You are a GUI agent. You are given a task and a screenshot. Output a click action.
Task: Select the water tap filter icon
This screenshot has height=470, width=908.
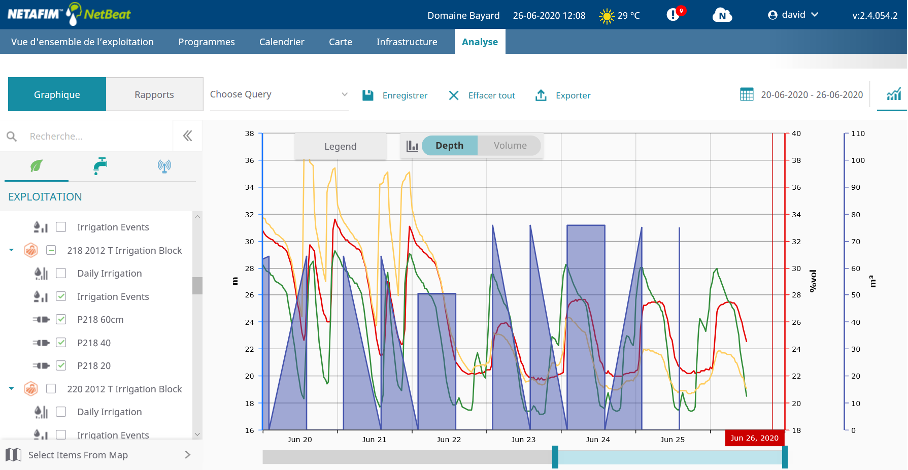click(x=100, y=166)
